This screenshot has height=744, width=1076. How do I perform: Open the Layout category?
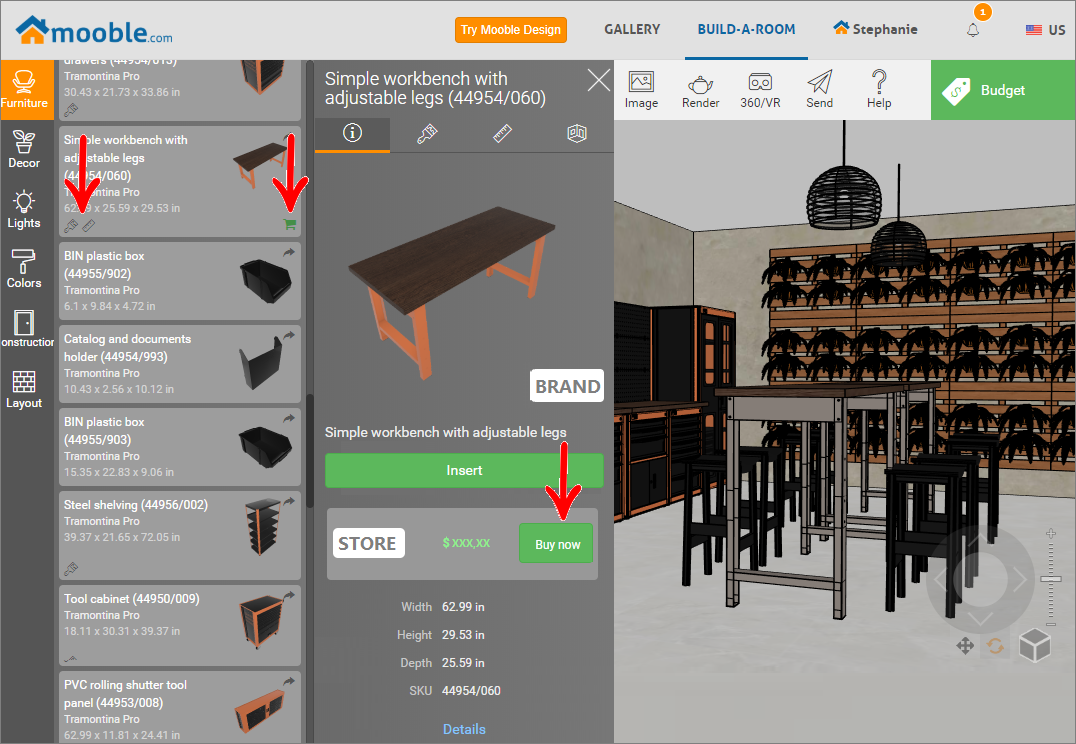24,389
